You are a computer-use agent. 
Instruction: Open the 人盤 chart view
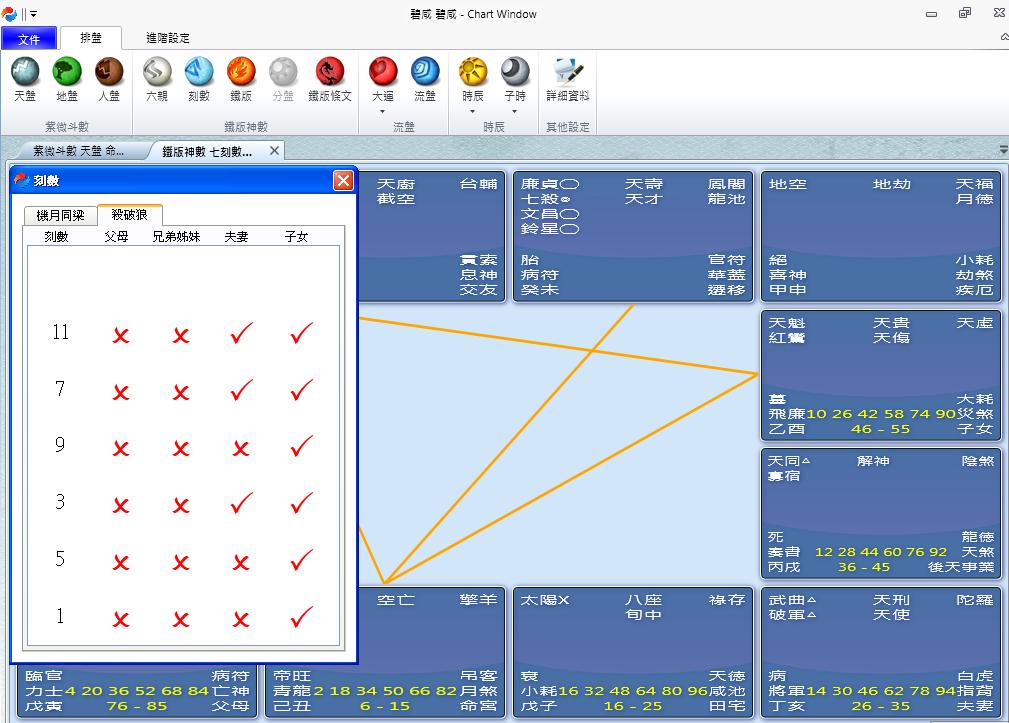[108, 78]
